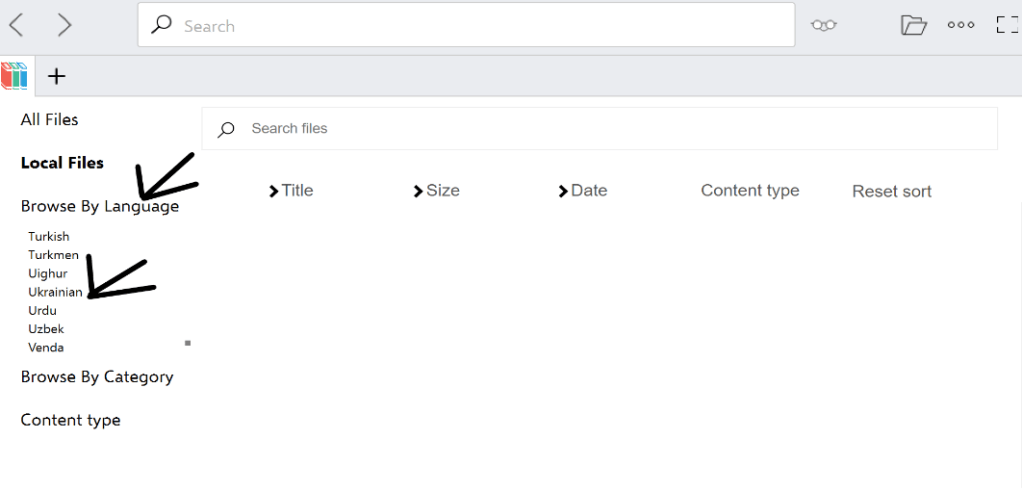Click the language list scrollbar thumb

[x=187, y=343]
